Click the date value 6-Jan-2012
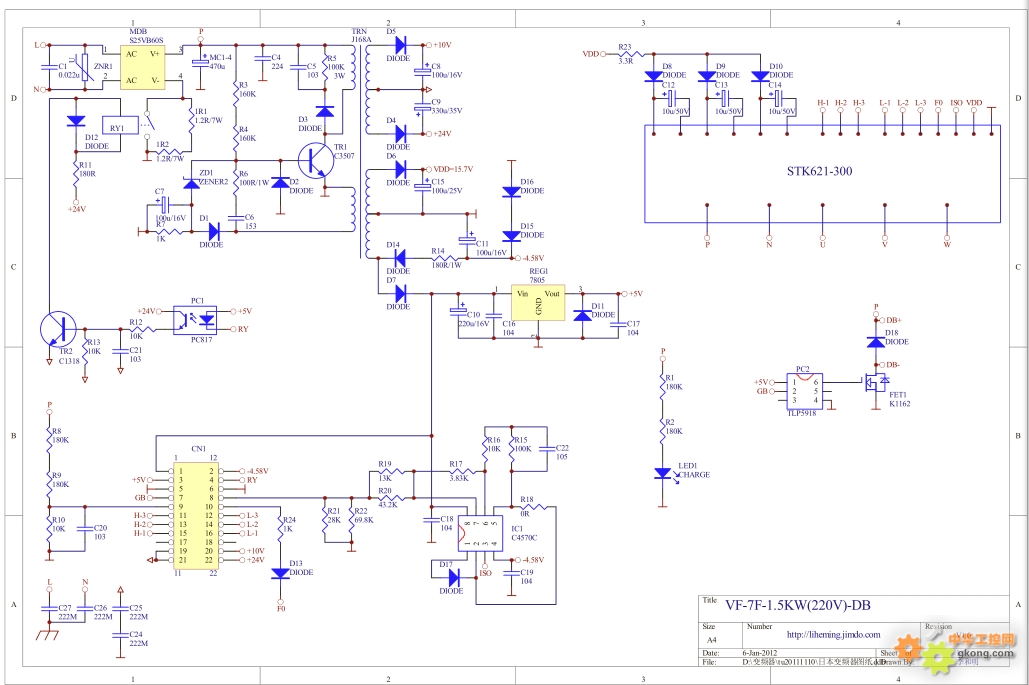Image resolution: width=1029 pixels, height=685 pixels. pyautogui.click(x=761, y=653)
